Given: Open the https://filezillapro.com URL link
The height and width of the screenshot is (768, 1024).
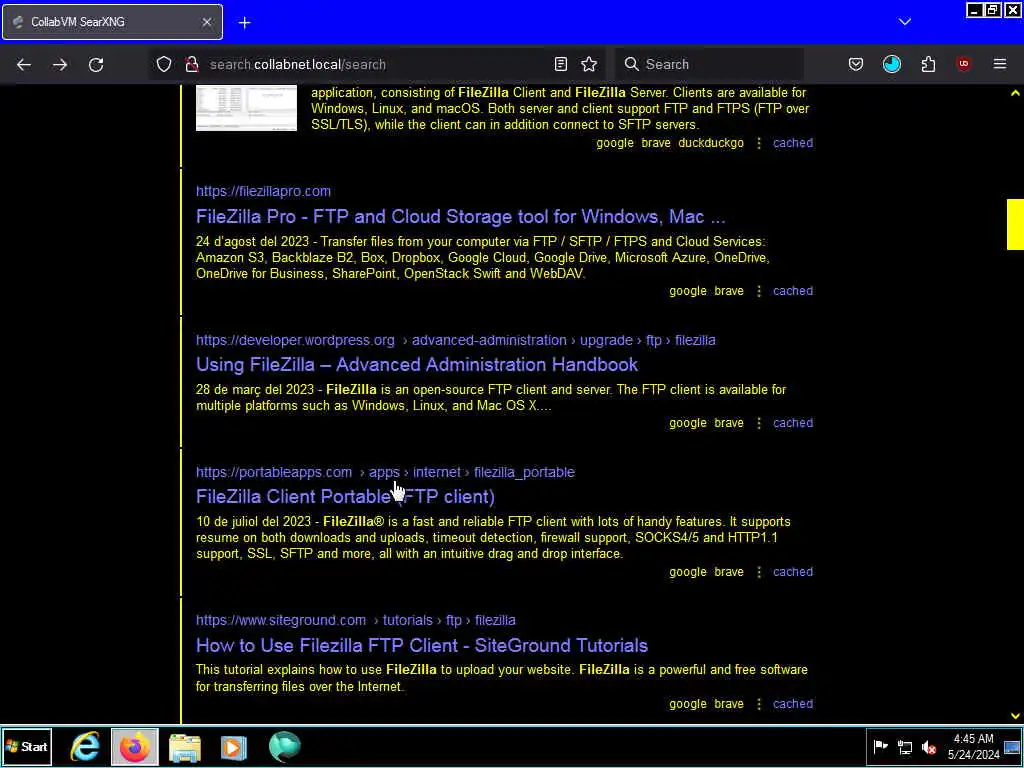Looking at the screenshot, I should click(x=263, y=191).
